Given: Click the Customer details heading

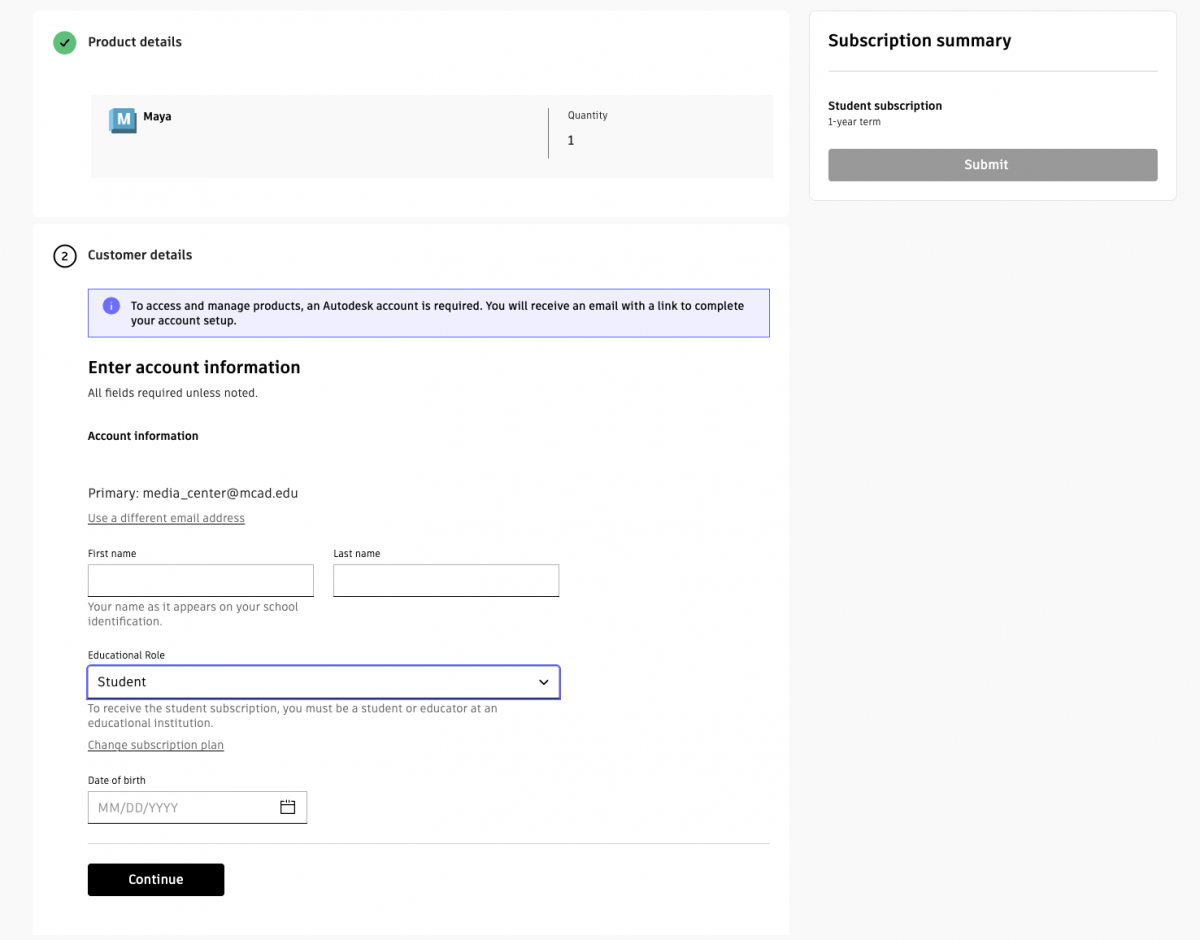Looking at the screenshot, I should click(140, 255).
